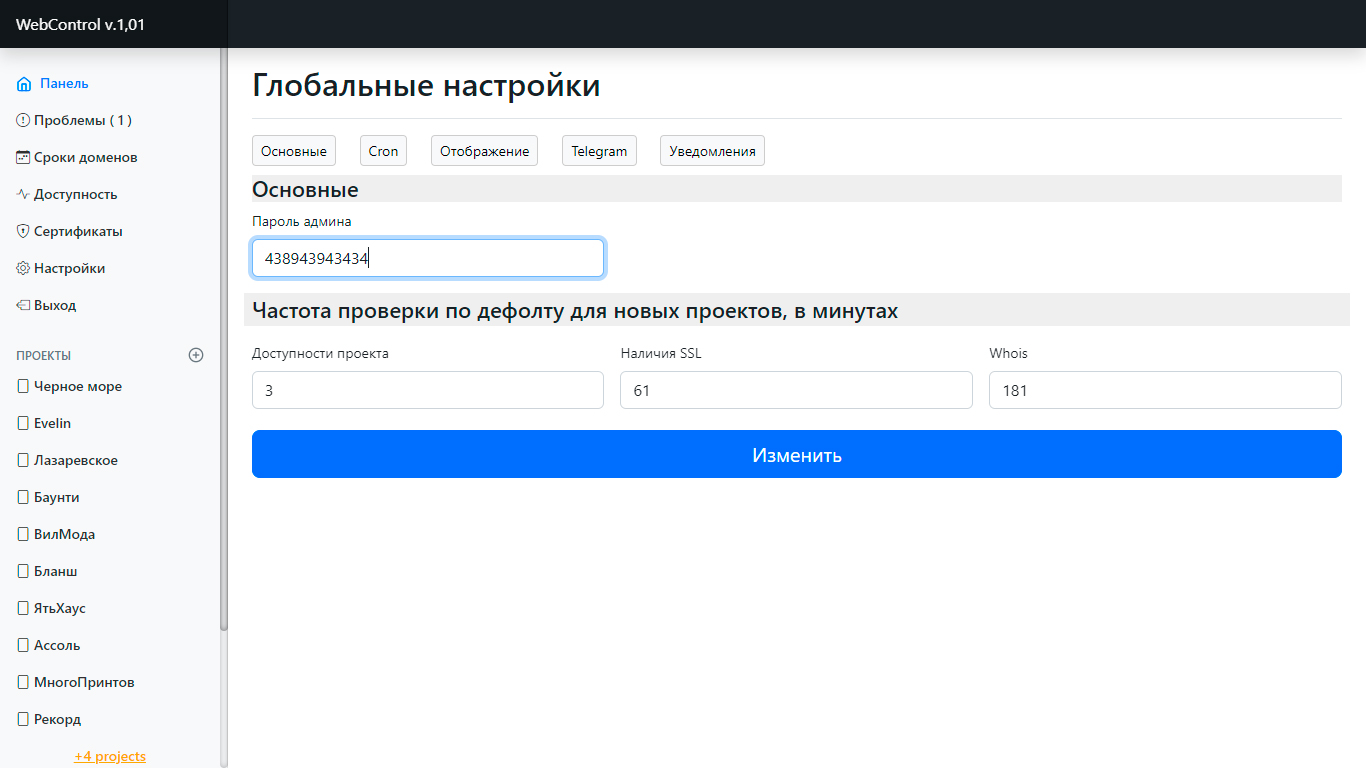The width and height of the screenshot is (1366, 768).
Task: Open the Лазаревское project
Action: [x=76, y=460]
